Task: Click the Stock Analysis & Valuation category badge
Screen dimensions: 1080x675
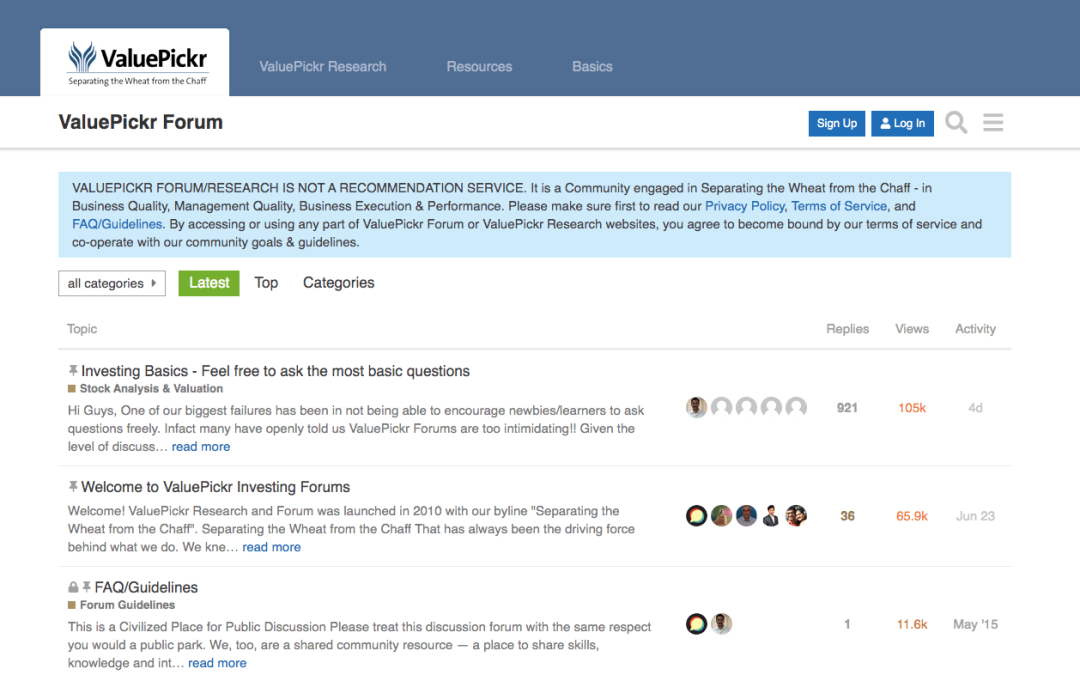Action: [145, 388]
